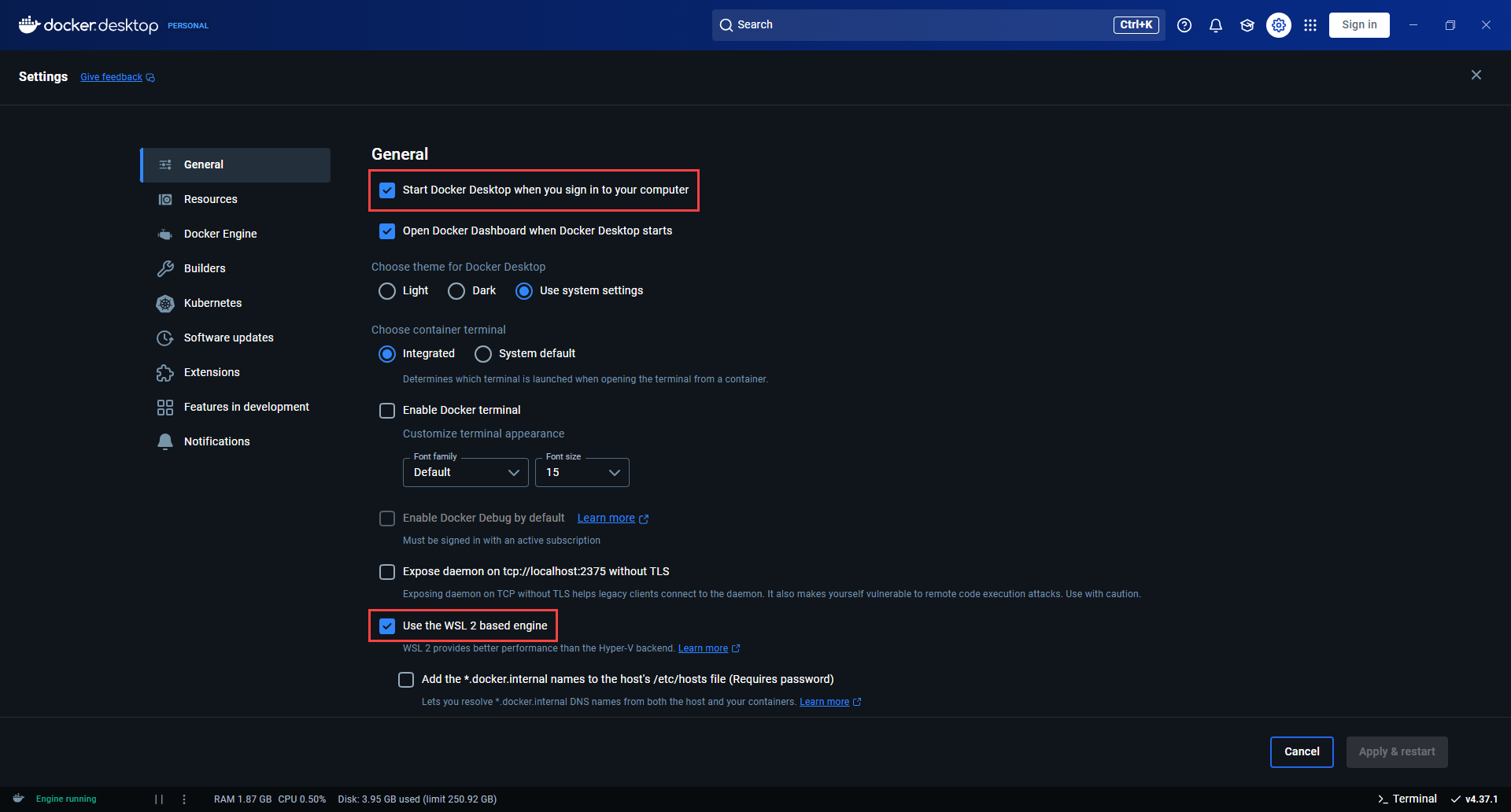Click the General sliders icon in sidebar
Screen dimensions: 1511x812
[x=165, y=164]
